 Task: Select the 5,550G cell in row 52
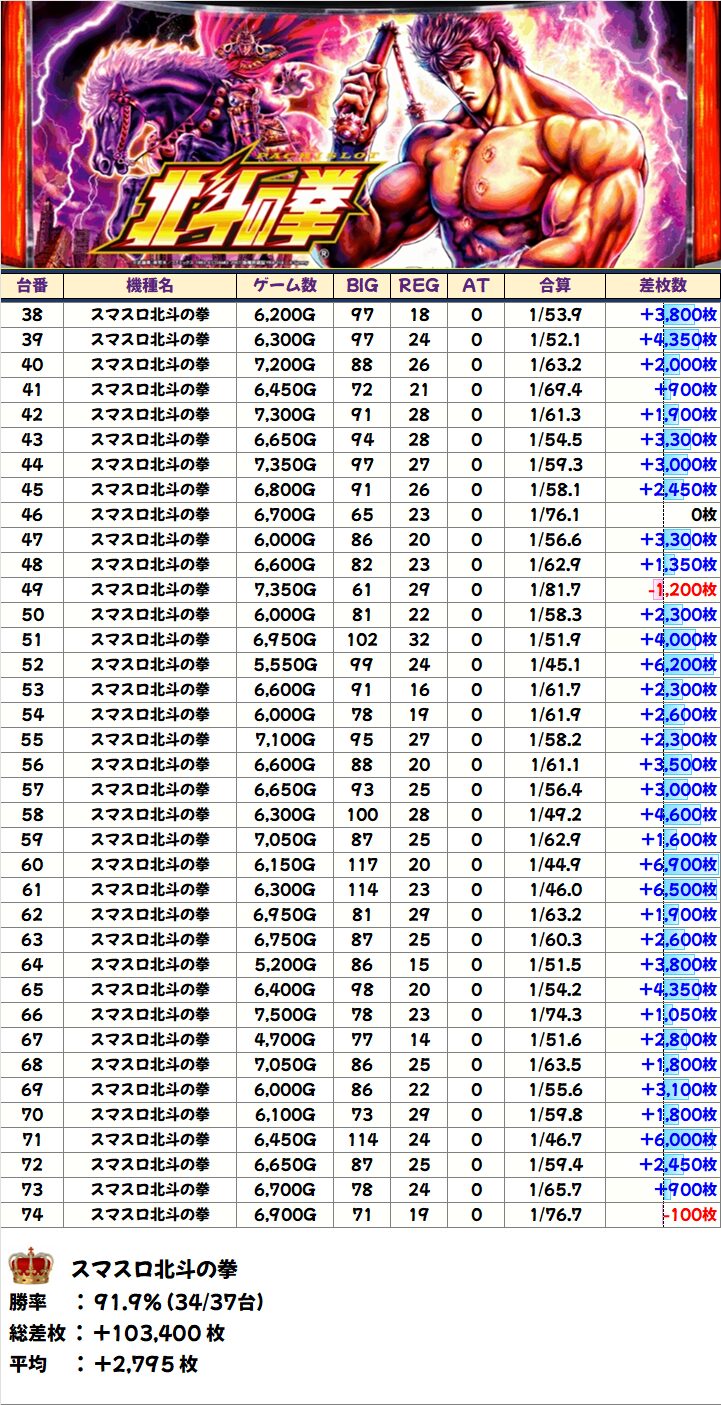pyautogui.click(x=285, y=664)
